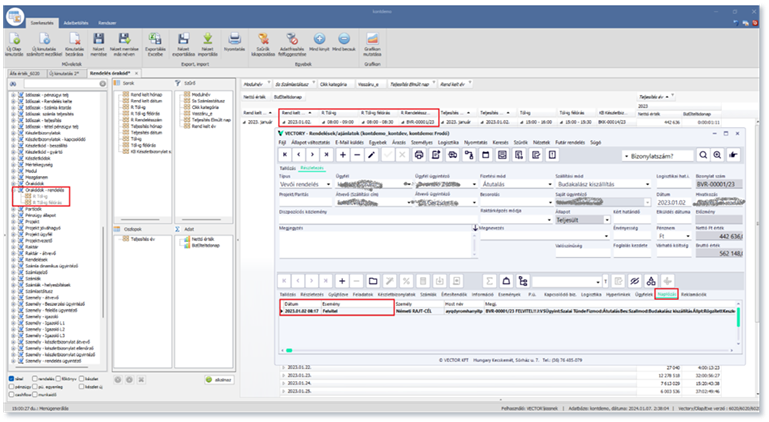The width and height of the screenshot is (769, 422).
Task: Click the Nyomtatás printer icon
Action: (x=236, y=40)
